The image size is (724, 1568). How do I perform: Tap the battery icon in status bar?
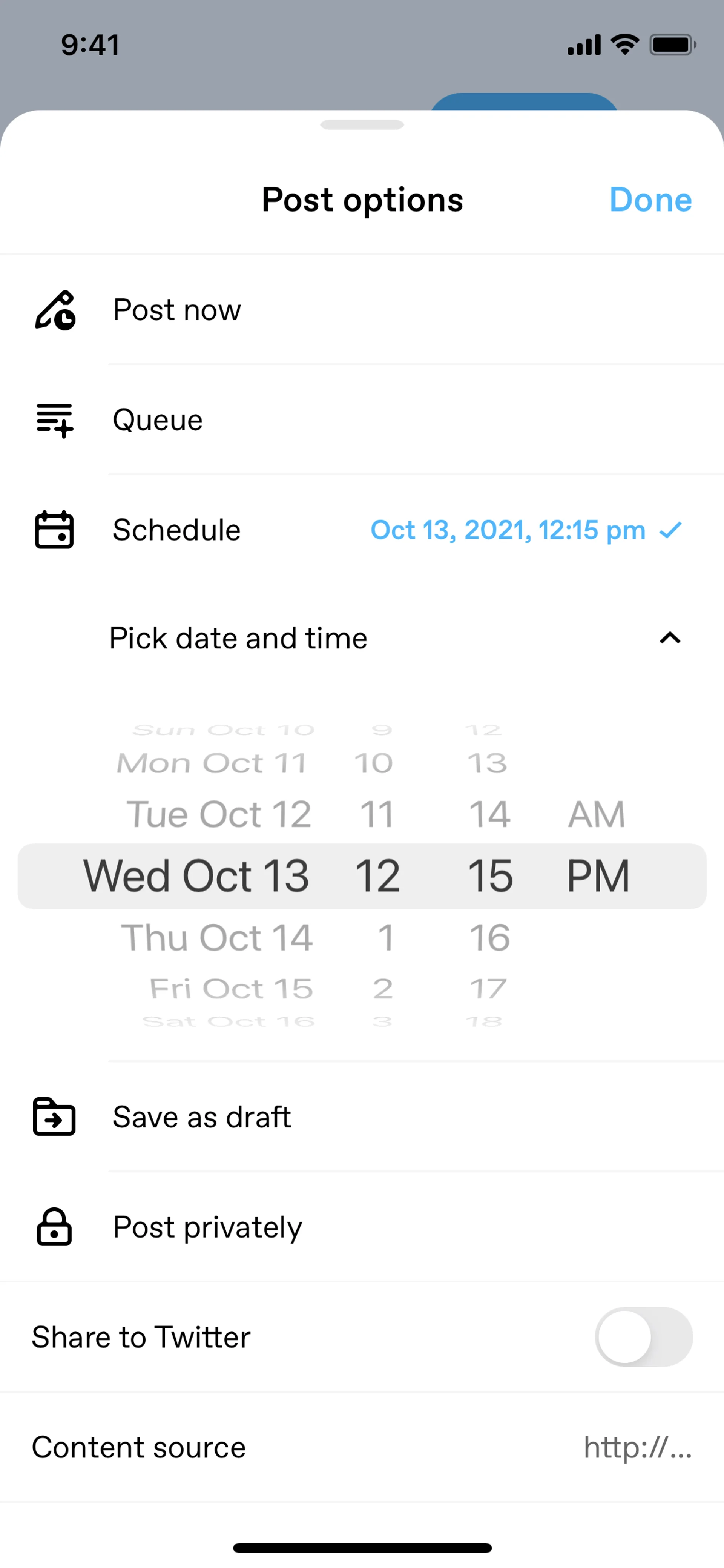click(672, 45)
